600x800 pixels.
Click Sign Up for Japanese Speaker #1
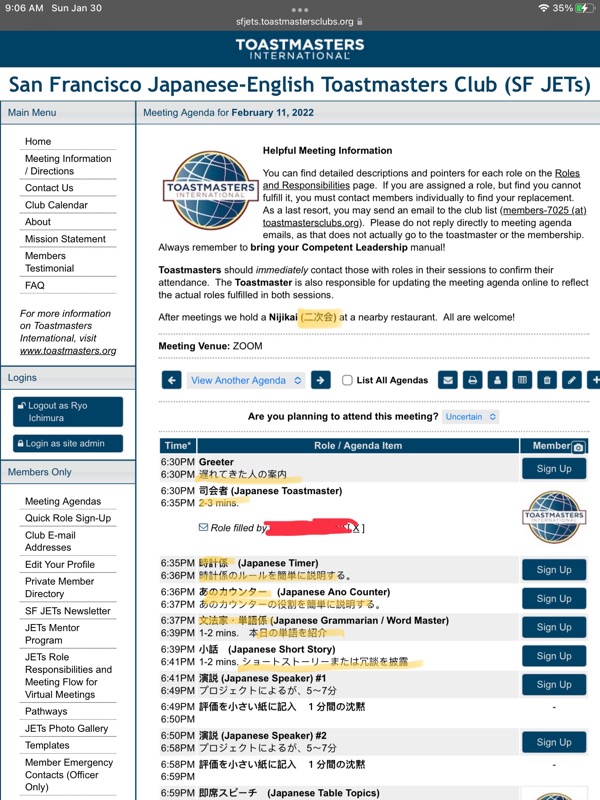(x=554, y=684)
